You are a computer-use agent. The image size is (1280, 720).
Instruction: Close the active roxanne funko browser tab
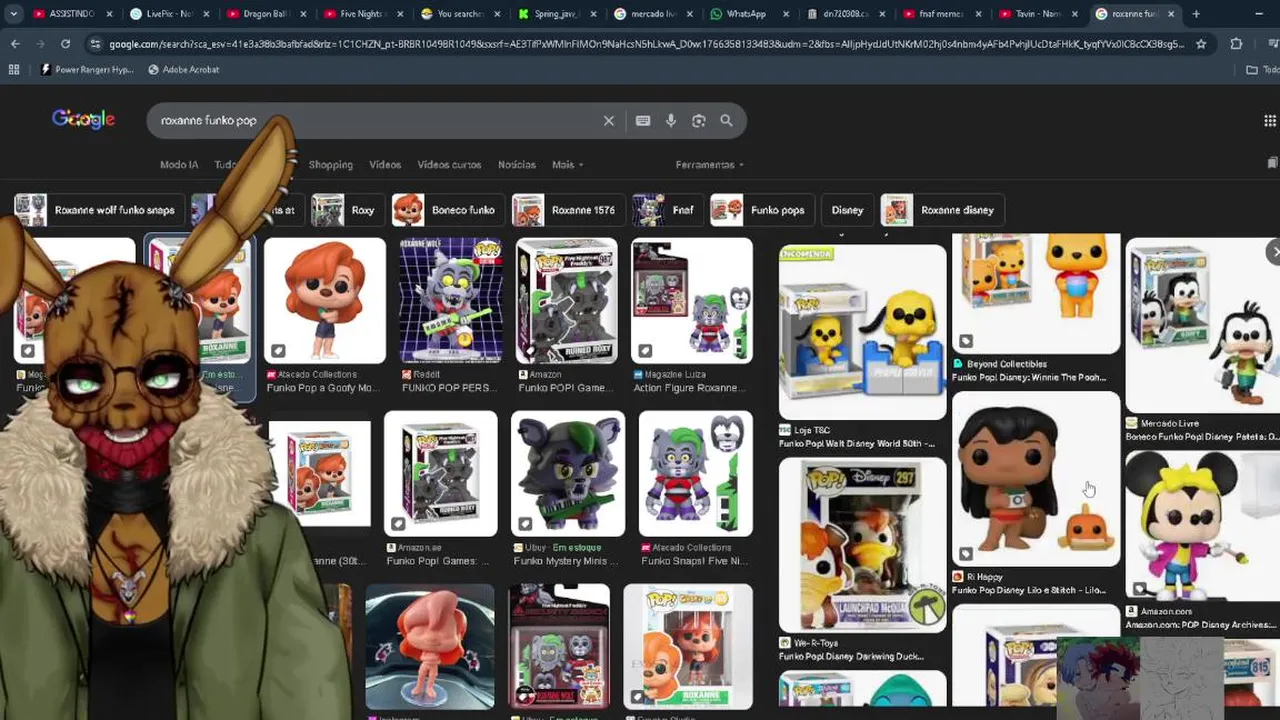pos(1171,14)
